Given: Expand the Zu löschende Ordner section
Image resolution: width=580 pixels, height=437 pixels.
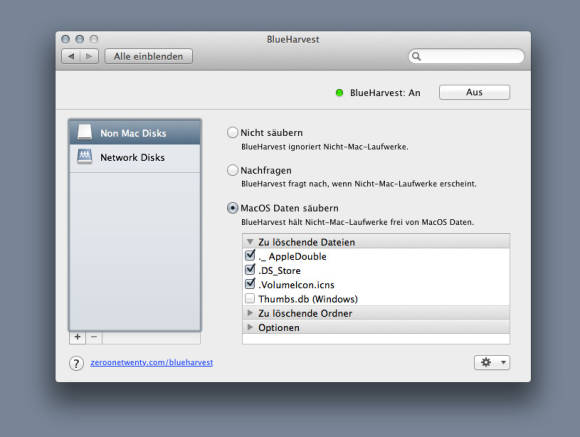Looking at the screenshot, I should point(250,313).
